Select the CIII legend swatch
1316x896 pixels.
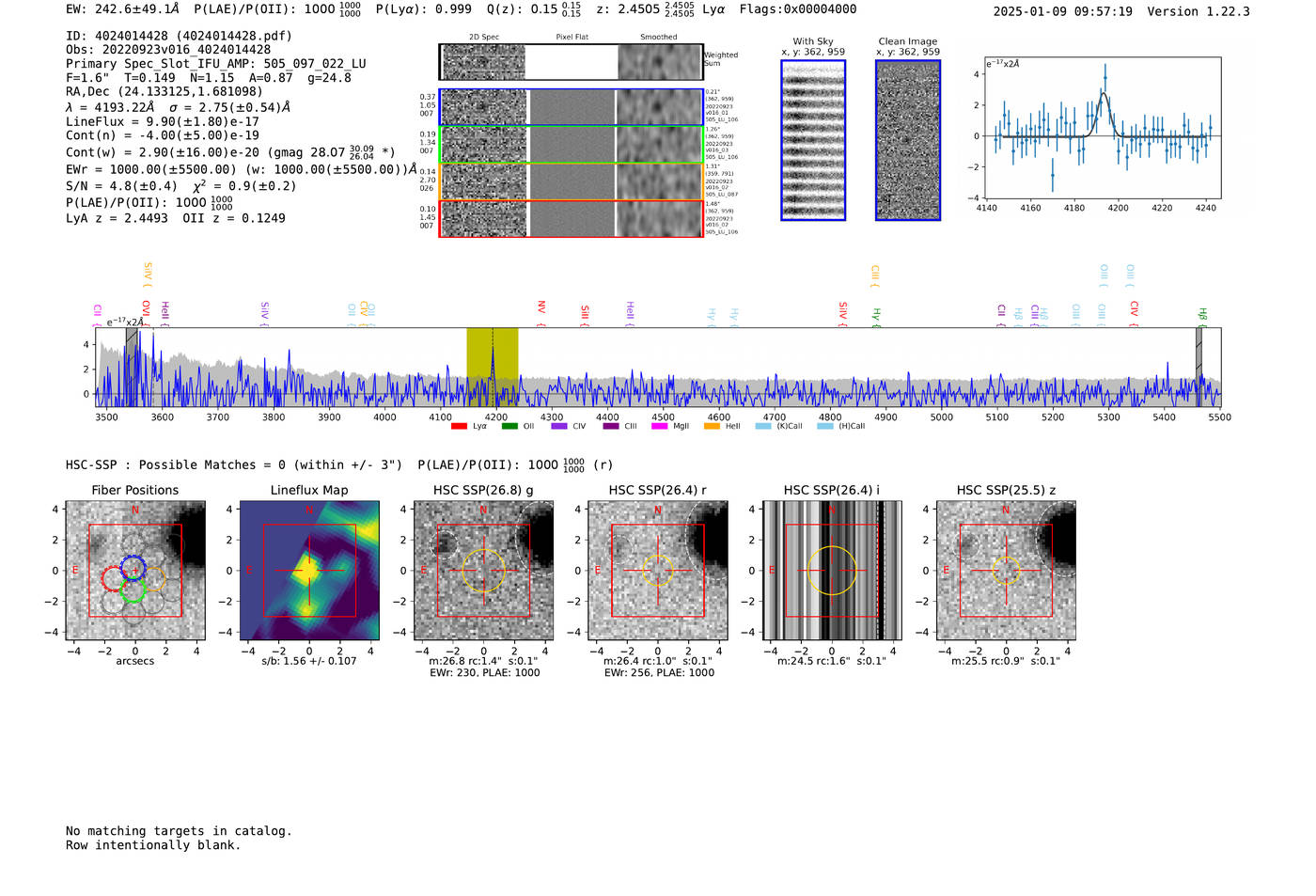(x=611, y=426)
